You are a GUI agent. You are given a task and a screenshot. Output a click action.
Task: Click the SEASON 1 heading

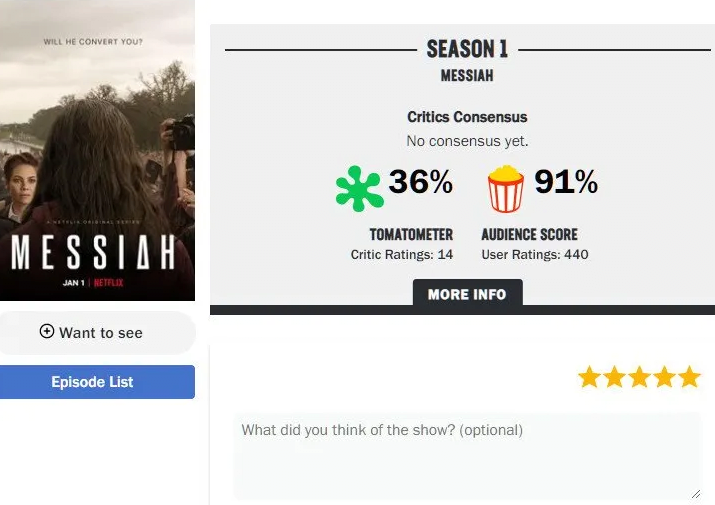[x=467, y=49]
